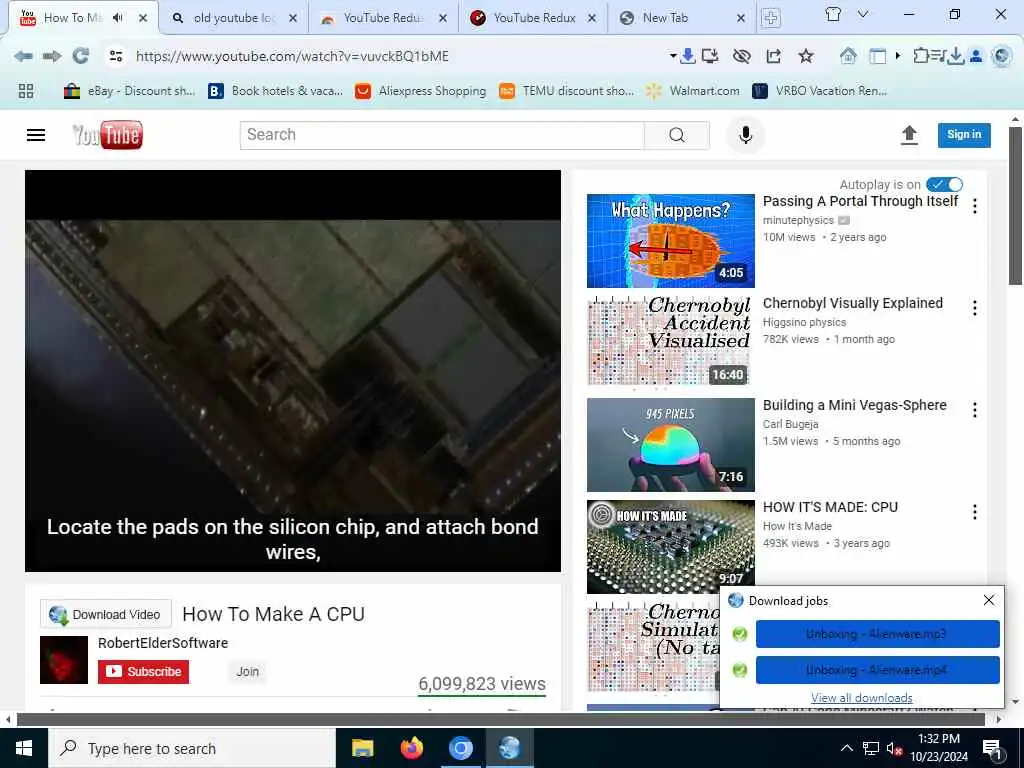Open File Explorer from the taskbar
This screenshot has width=1024, height=768.
point(362,748)
